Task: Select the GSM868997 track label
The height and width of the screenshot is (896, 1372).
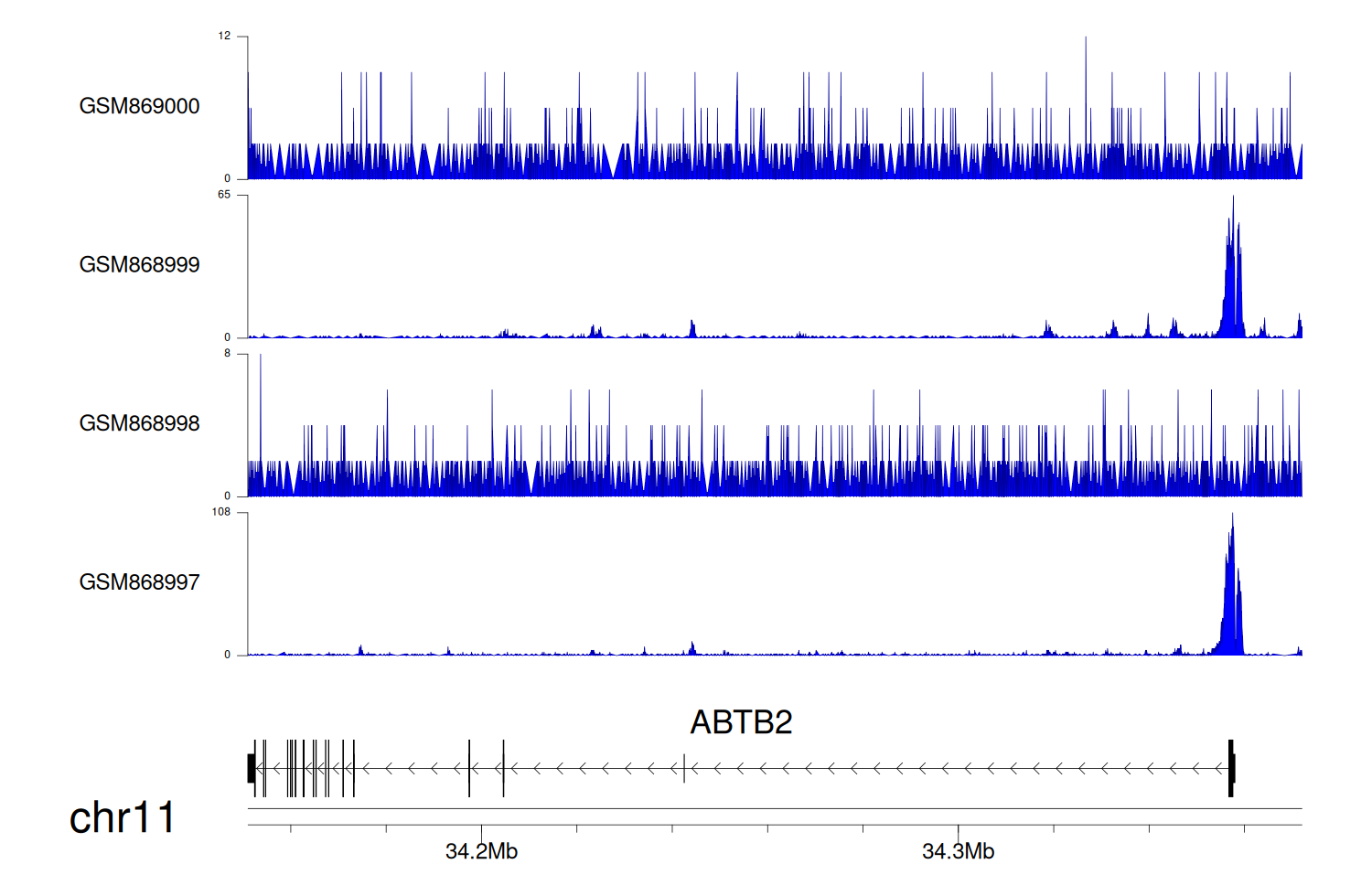Action: (139, 582)
